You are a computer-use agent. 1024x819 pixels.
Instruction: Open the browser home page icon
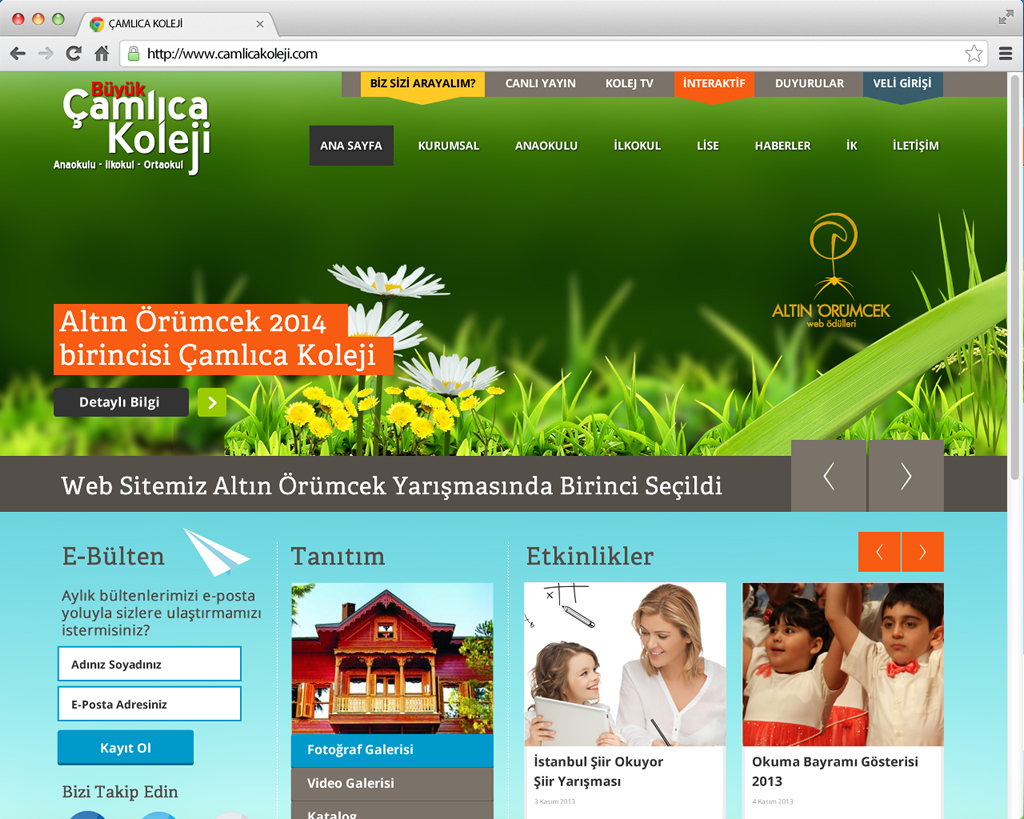[102, 54]
